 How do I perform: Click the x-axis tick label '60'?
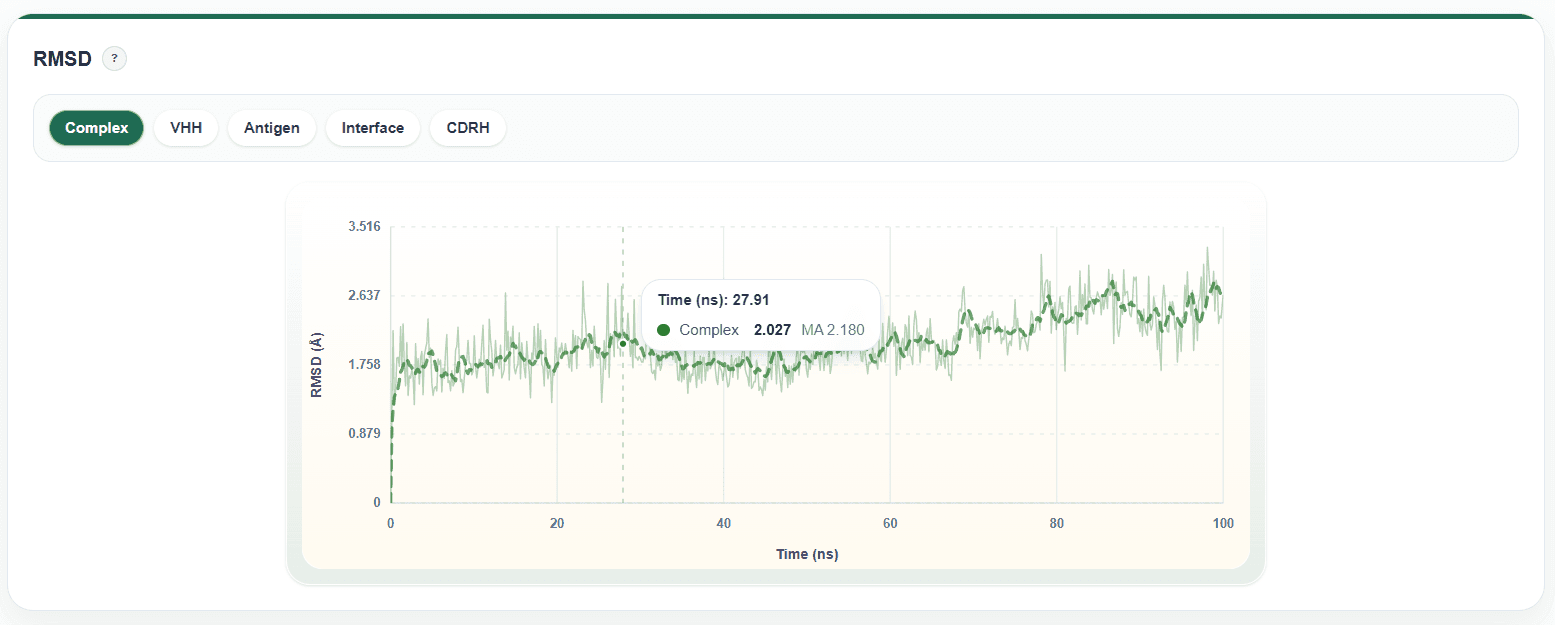(890, 523)
